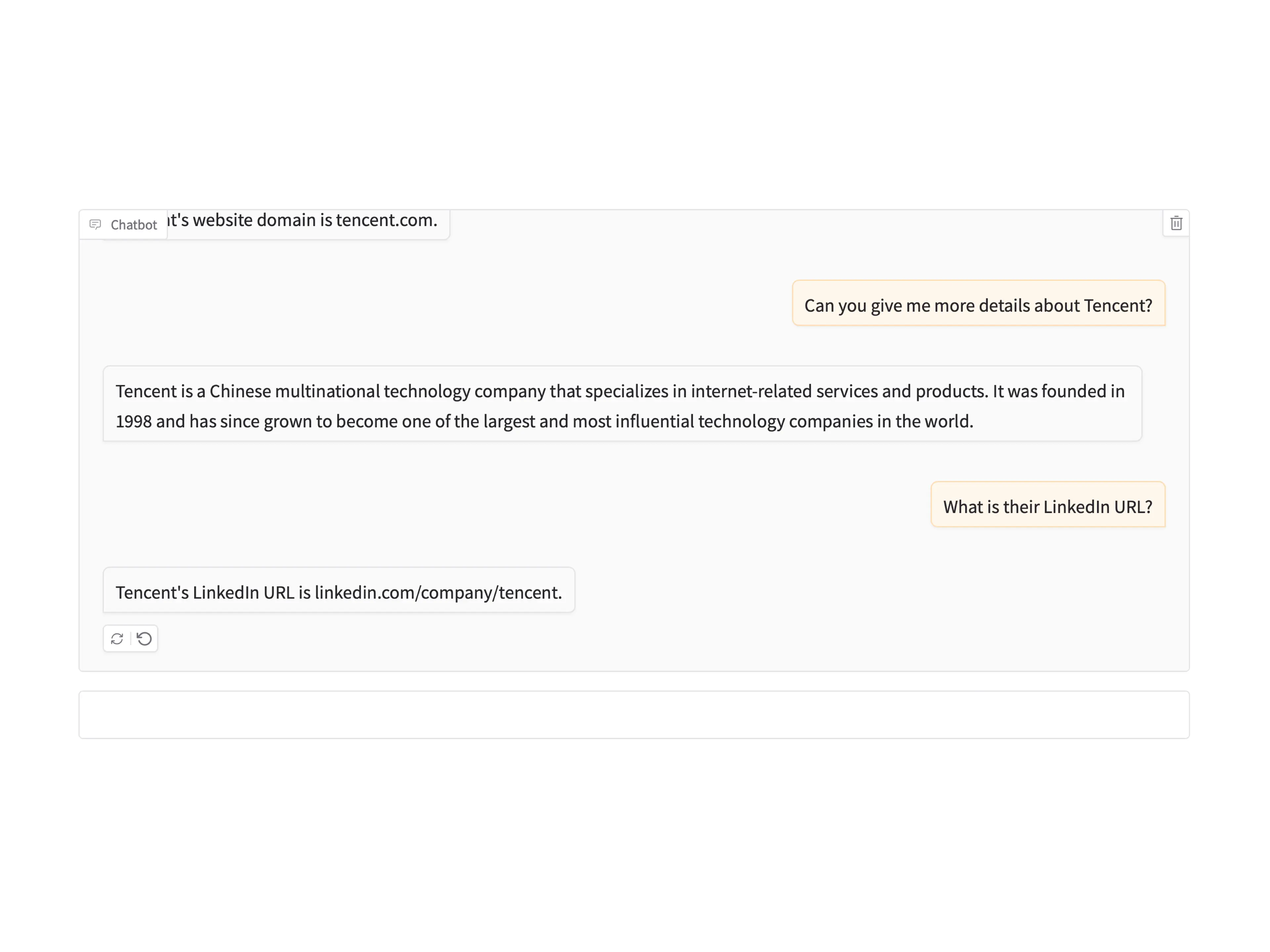The height and width of the screenshot is (952, 1270).
Task: Click the Chatbot header tab
Action: [x=123, y=224]
